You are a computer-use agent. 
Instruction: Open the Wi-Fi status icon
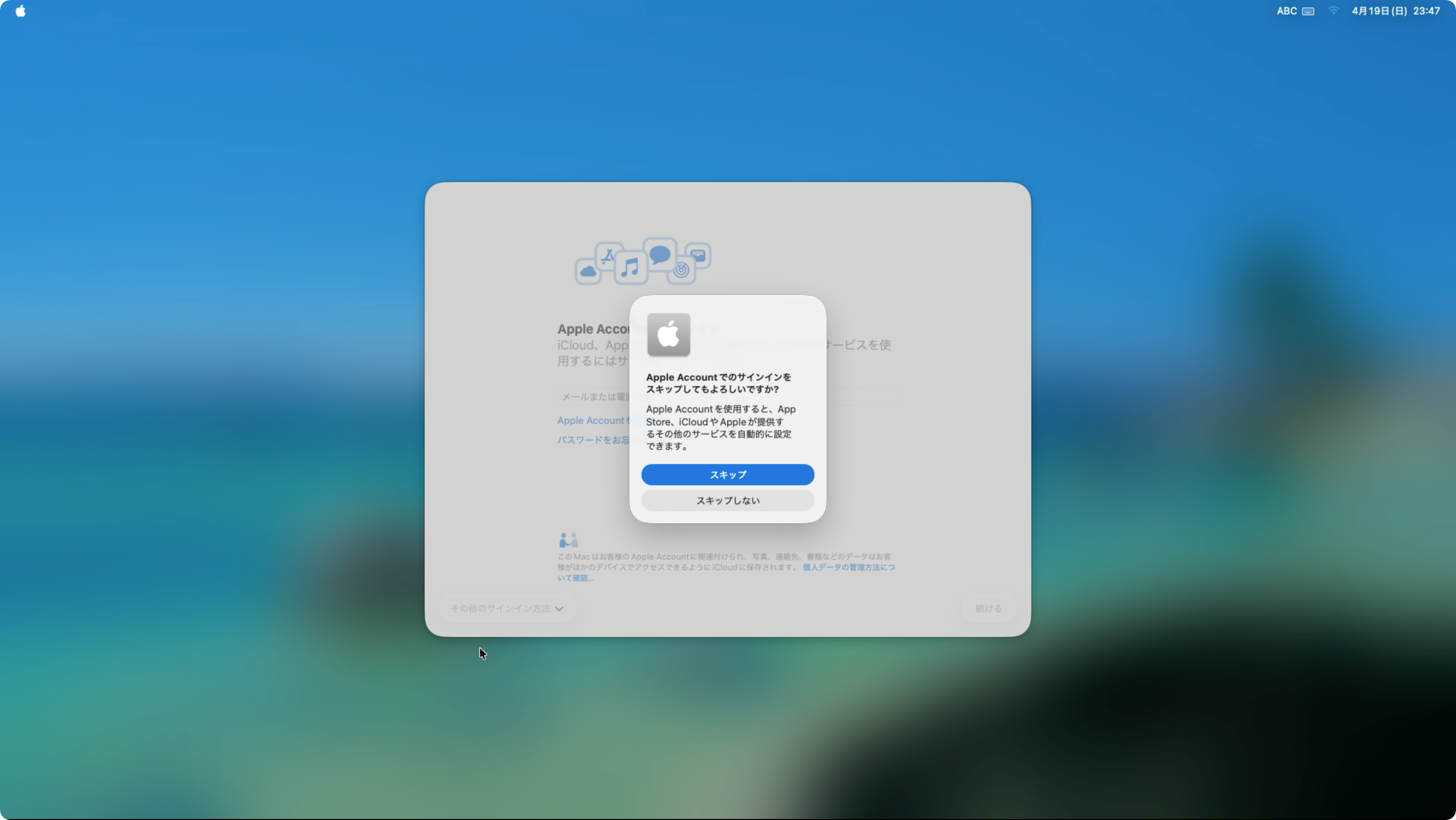click(x=1333, y=11)
